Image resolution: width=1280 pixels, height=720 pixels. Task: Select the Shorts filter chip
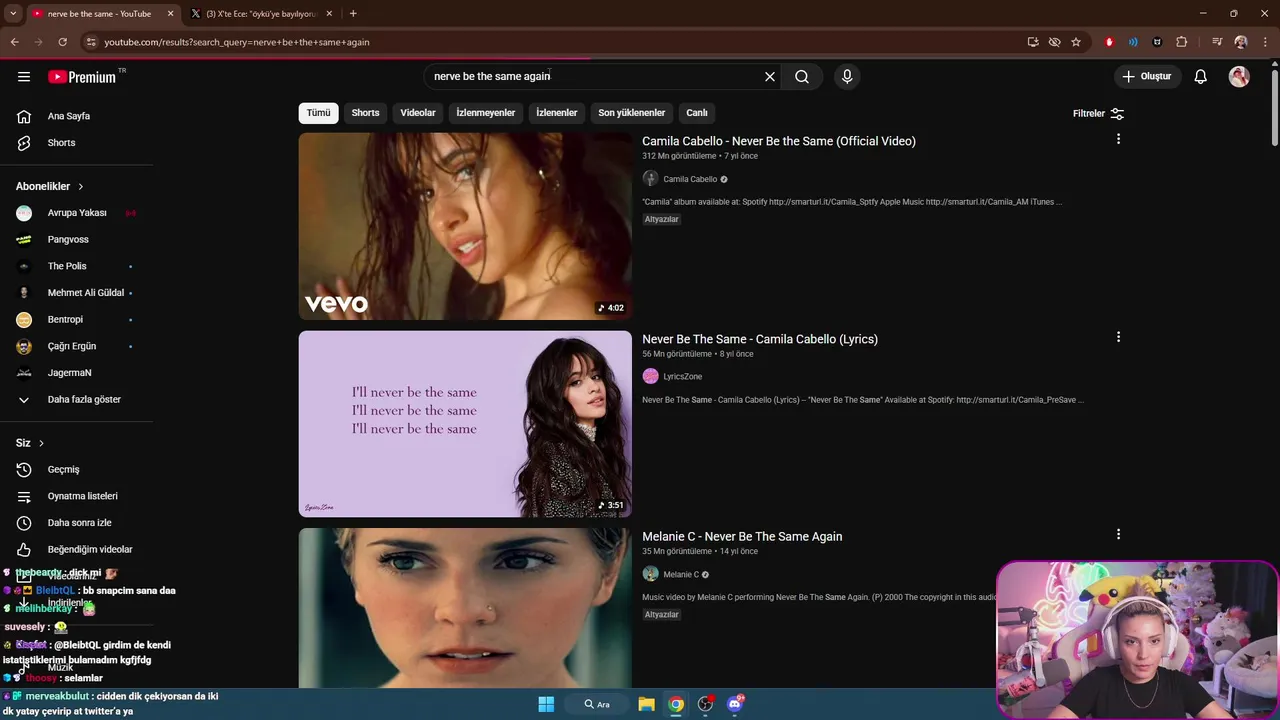point(365,113)
